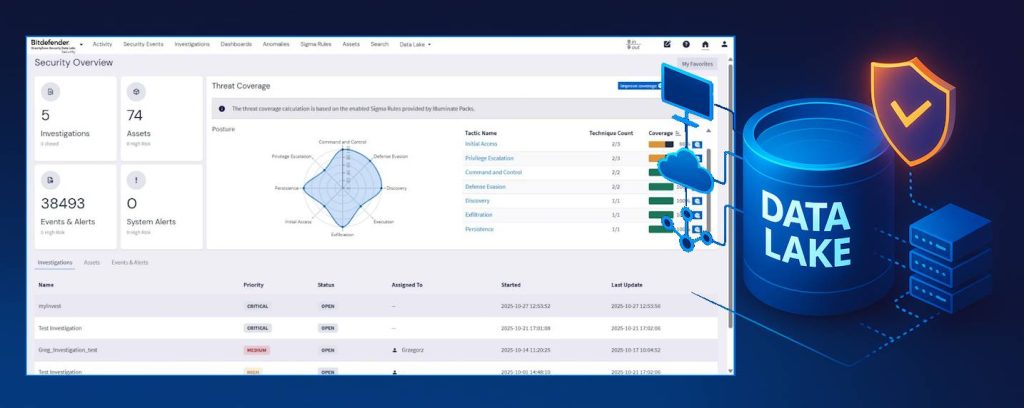The height and width of the screenshot is (408, 1024).
Task: Open the Greg_Investigation_test row
Action: point(69,350)
